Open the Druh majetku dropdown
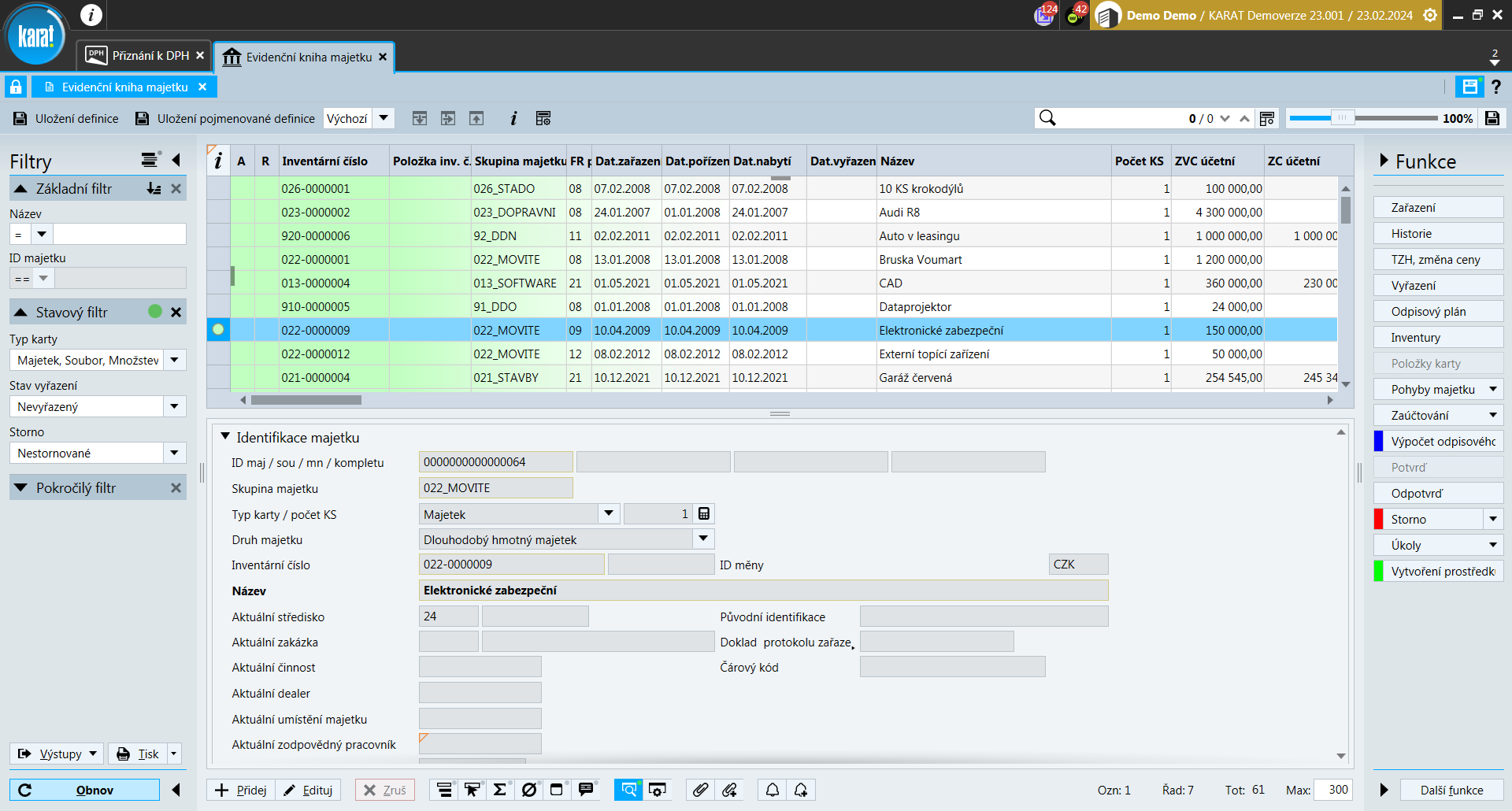This screenshot has height=811, width=1512. [703, 539]
